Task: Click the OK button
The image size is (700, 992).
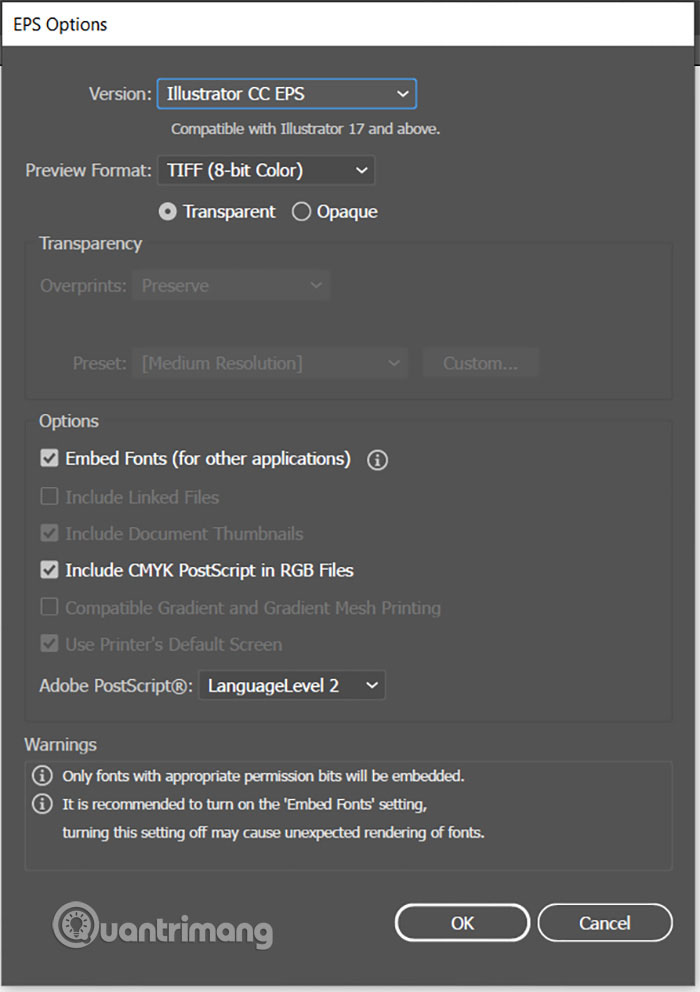Action: (462, 923)
